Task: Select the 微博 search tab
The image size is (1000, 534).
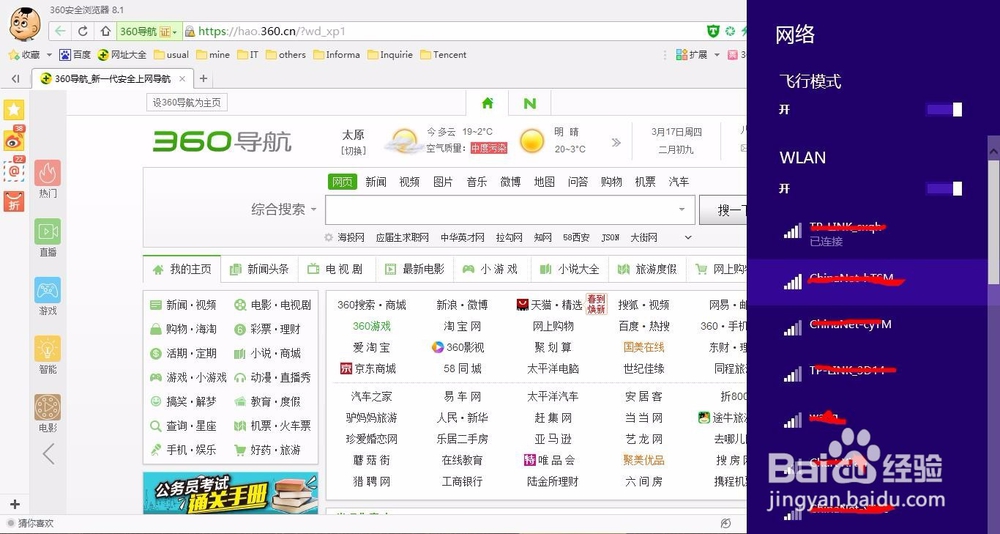Action: click(x=510, y=182)
